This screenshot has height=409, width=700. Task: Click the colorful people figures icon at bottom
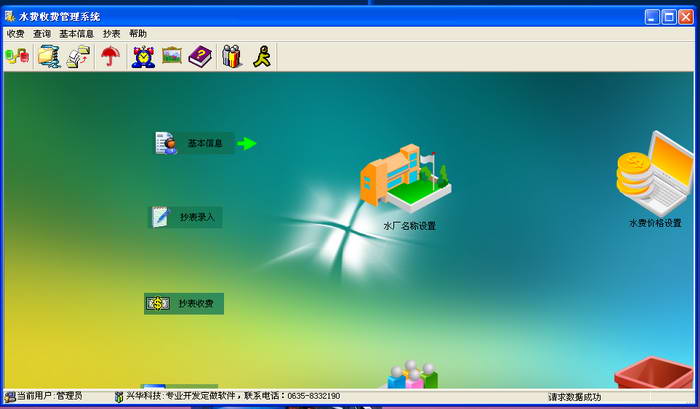pos(412,374)
